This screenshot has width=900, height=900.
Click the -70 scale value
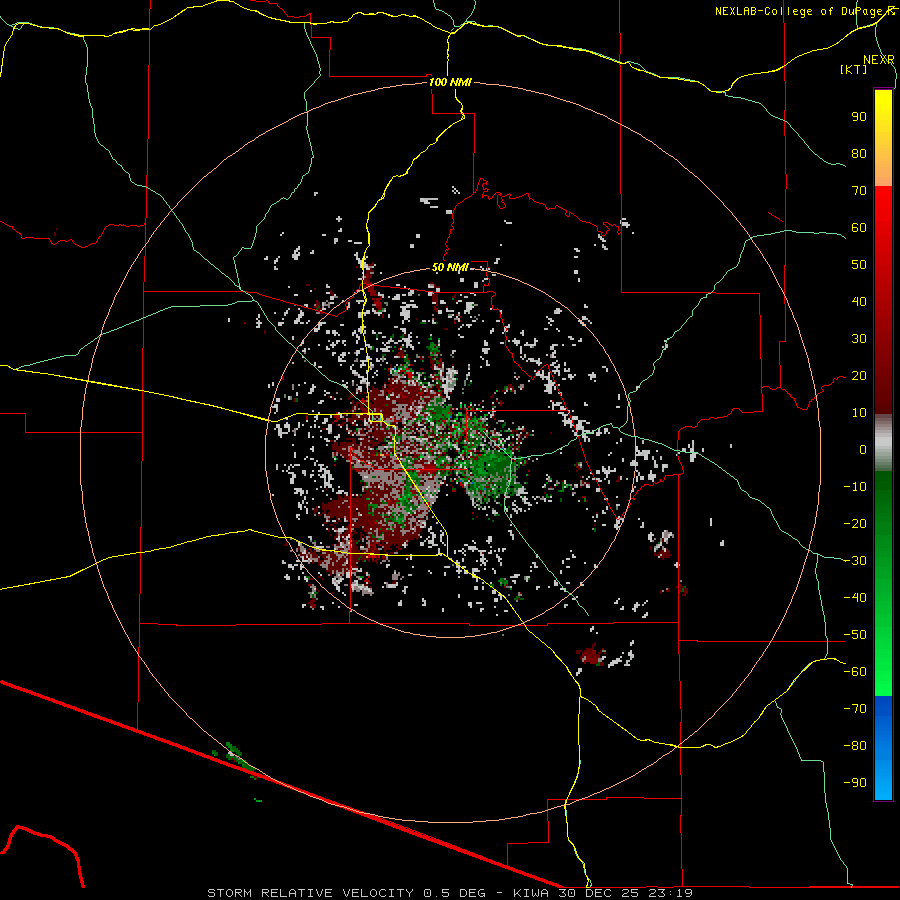click(x=855, y=709)
